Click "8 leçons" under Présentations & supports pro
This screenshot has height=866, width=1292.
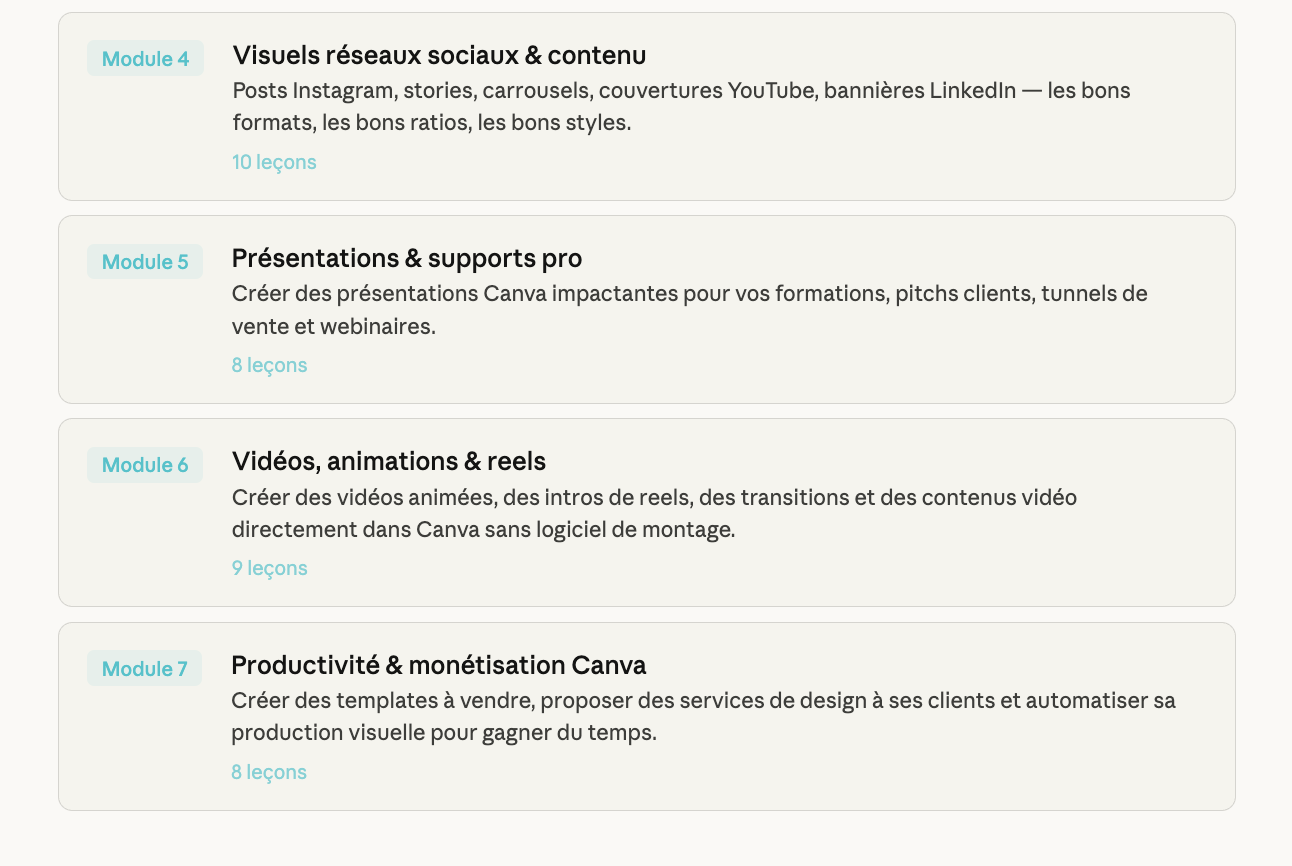point(269,365)
